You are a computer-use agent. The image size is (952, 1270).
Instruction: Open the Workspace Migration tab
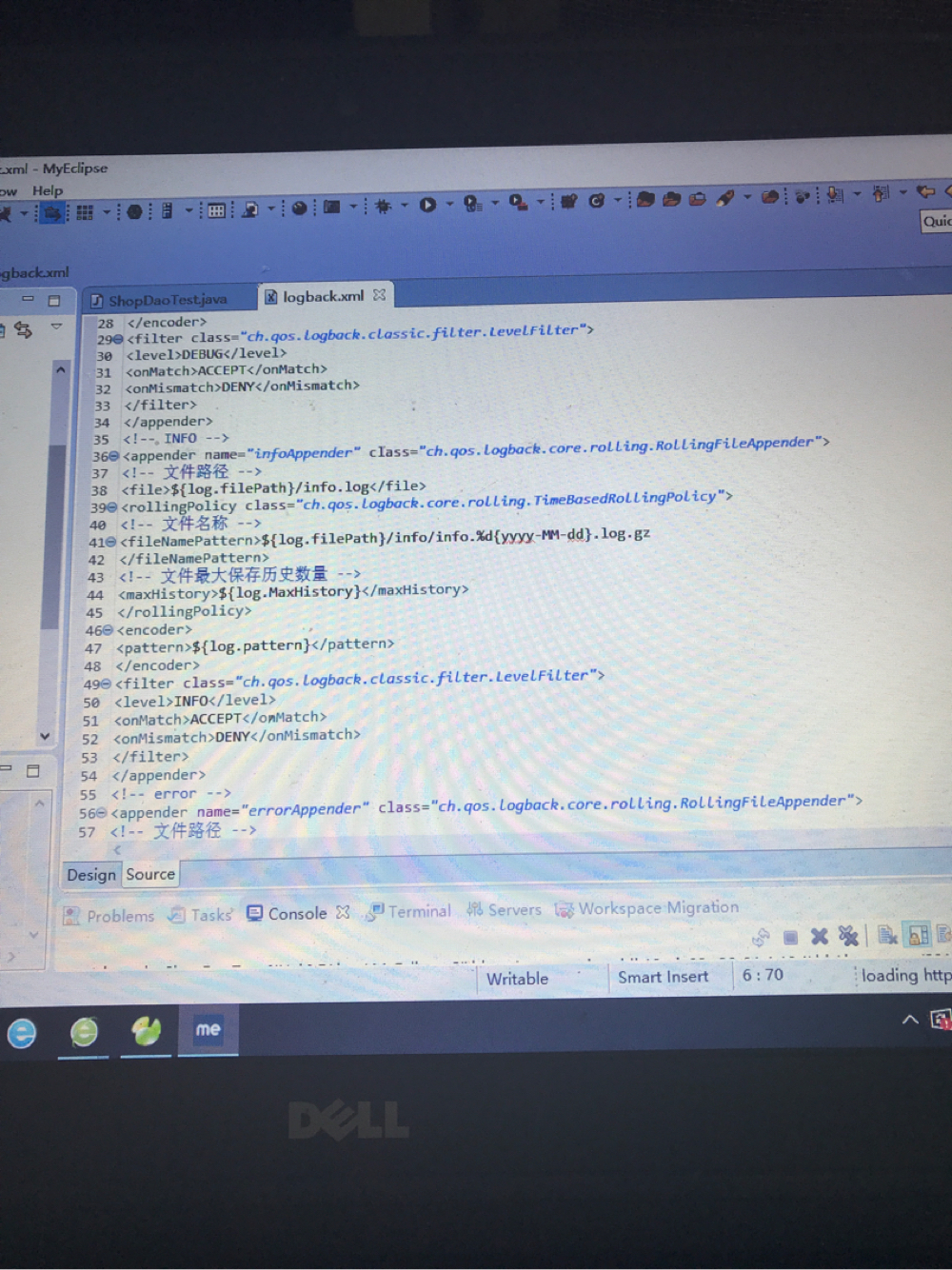click(647, 908)
